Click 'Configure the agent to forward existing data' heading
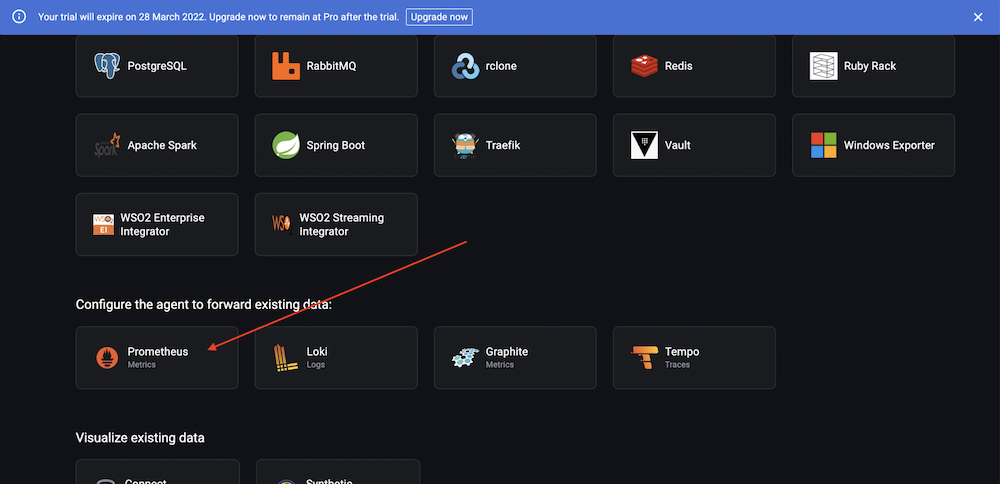This screenshot has width=1000, height=484. click(204, 305)
